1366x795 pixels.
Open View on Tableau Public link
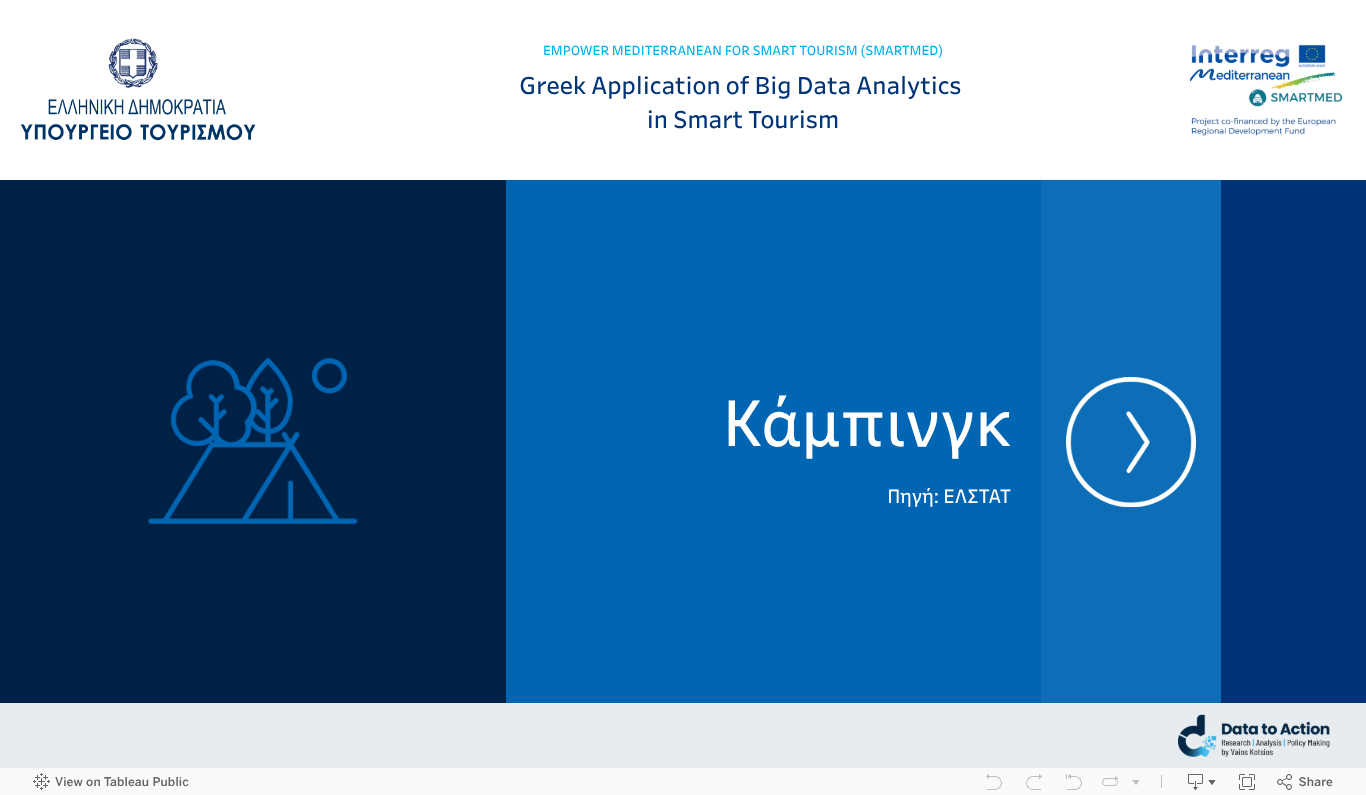pyautogui.click(x=121, y=782)
